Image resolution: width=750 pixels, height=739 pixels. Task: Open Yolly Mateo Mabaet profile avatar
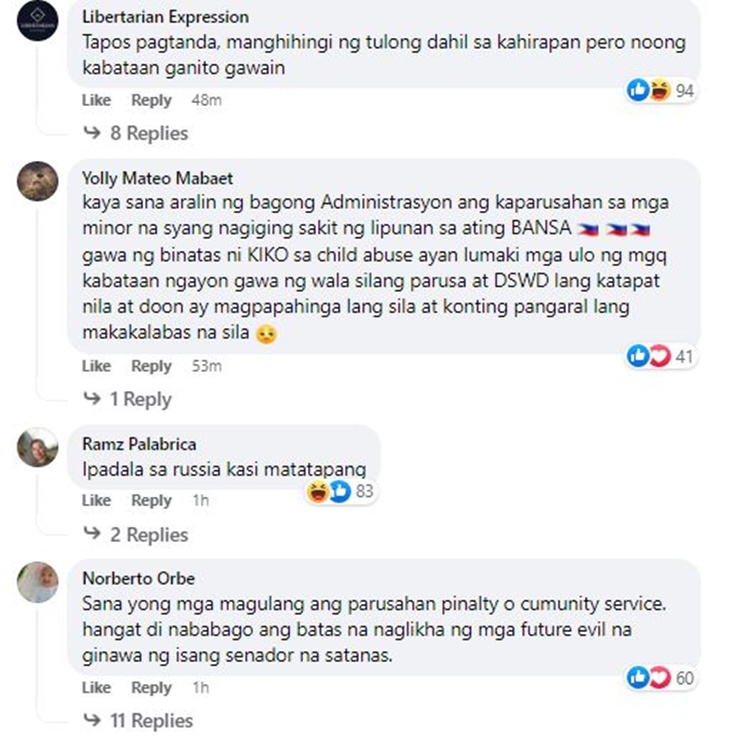[37, 181]
